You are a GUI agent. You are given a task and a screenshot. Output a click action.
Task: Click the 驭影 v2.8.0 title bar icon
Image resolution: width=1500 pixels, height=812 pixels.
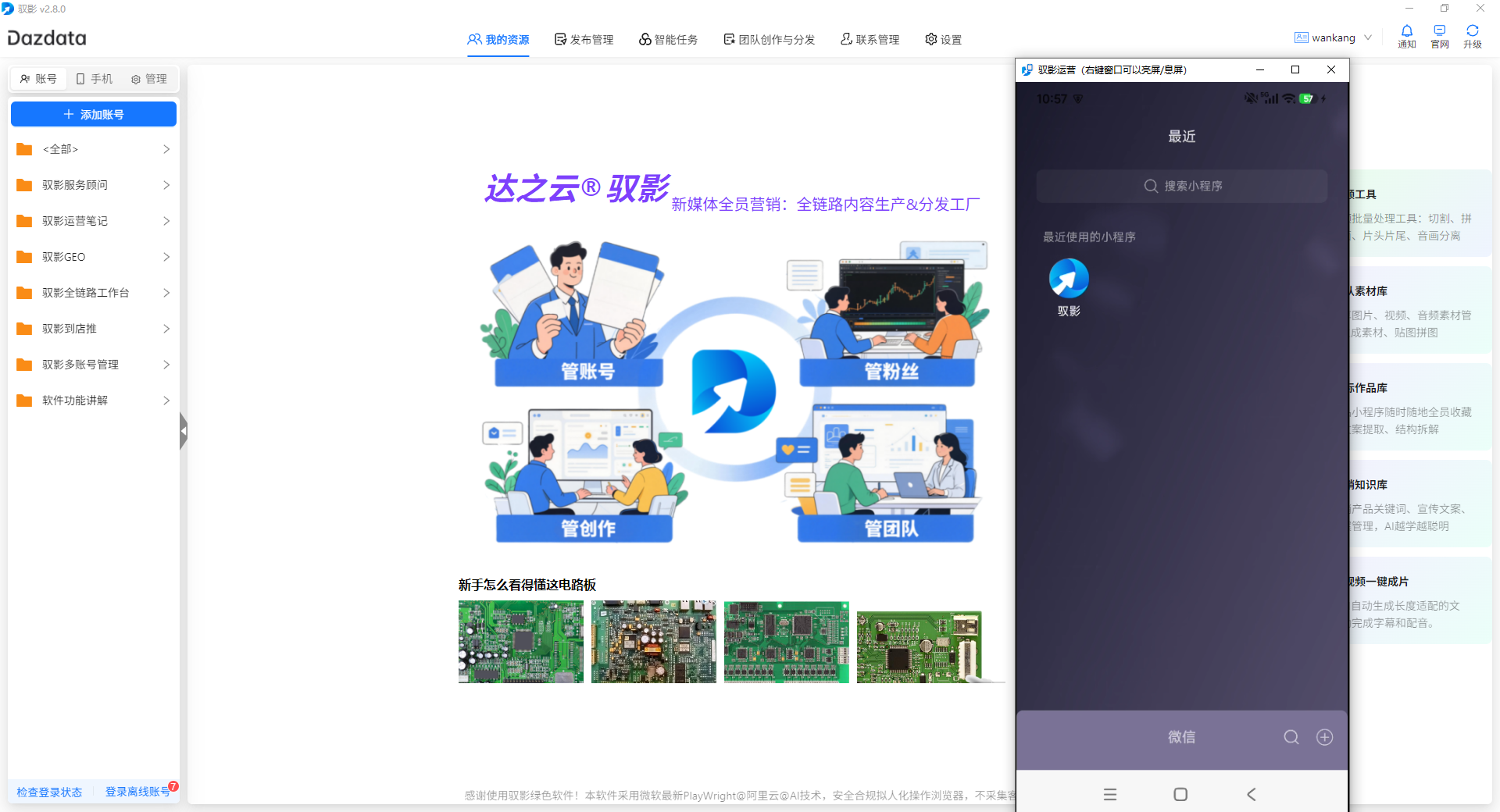(8, 9)
